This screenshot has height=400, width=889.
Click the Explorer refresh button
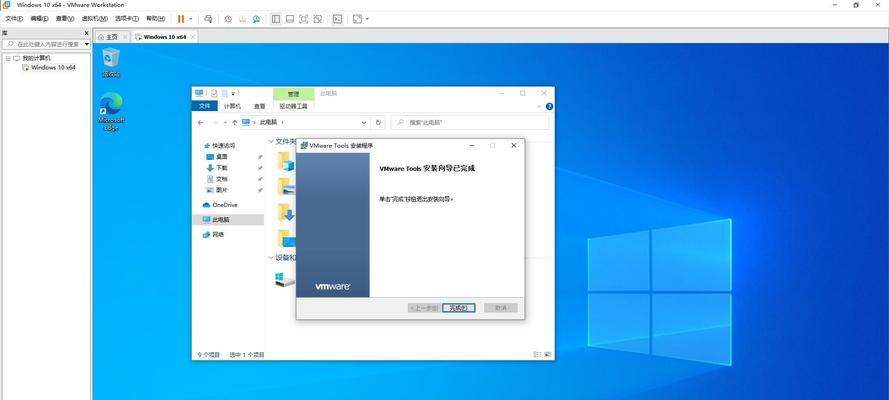tap(379, 122)
